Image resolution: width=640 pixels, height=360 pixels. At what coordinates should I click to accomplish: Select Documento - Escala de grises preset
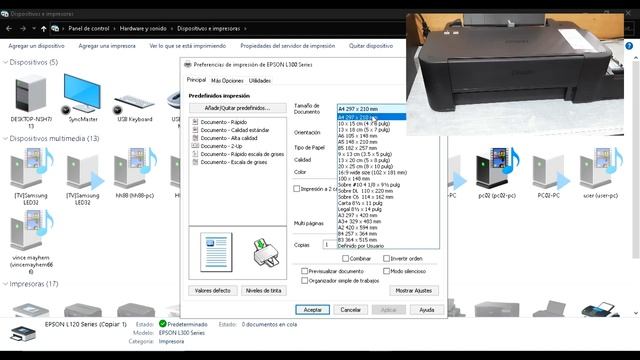(234, 162)
